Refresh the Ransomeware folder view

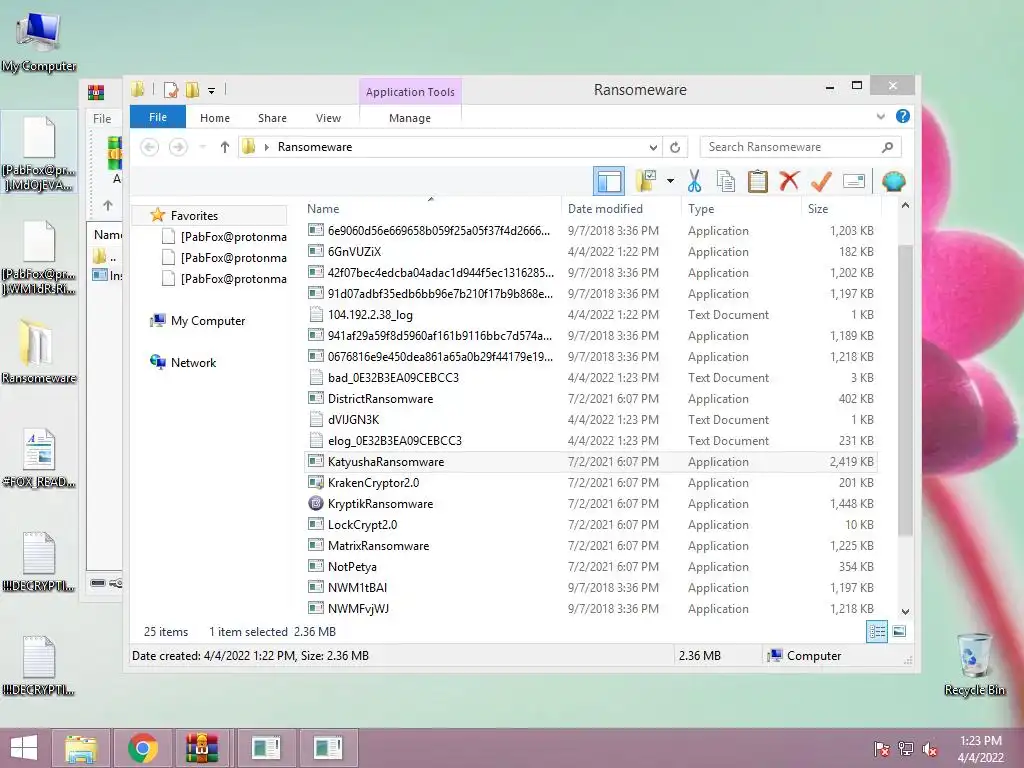coord(675,147)
